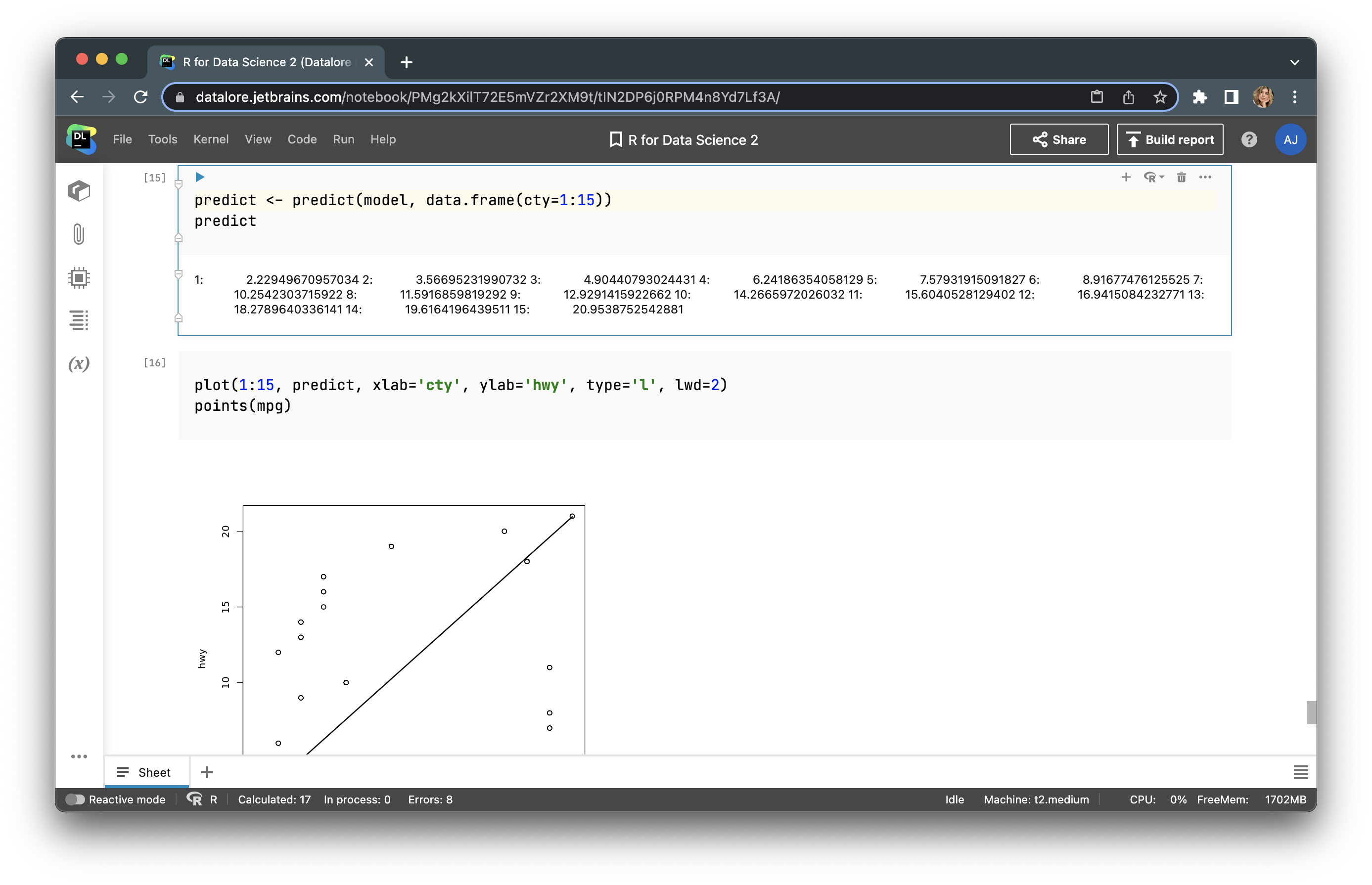Image resolution: width=1372 pixels, height=885 pixels.
Task: Open the Run menu
Action: point(343,139)
